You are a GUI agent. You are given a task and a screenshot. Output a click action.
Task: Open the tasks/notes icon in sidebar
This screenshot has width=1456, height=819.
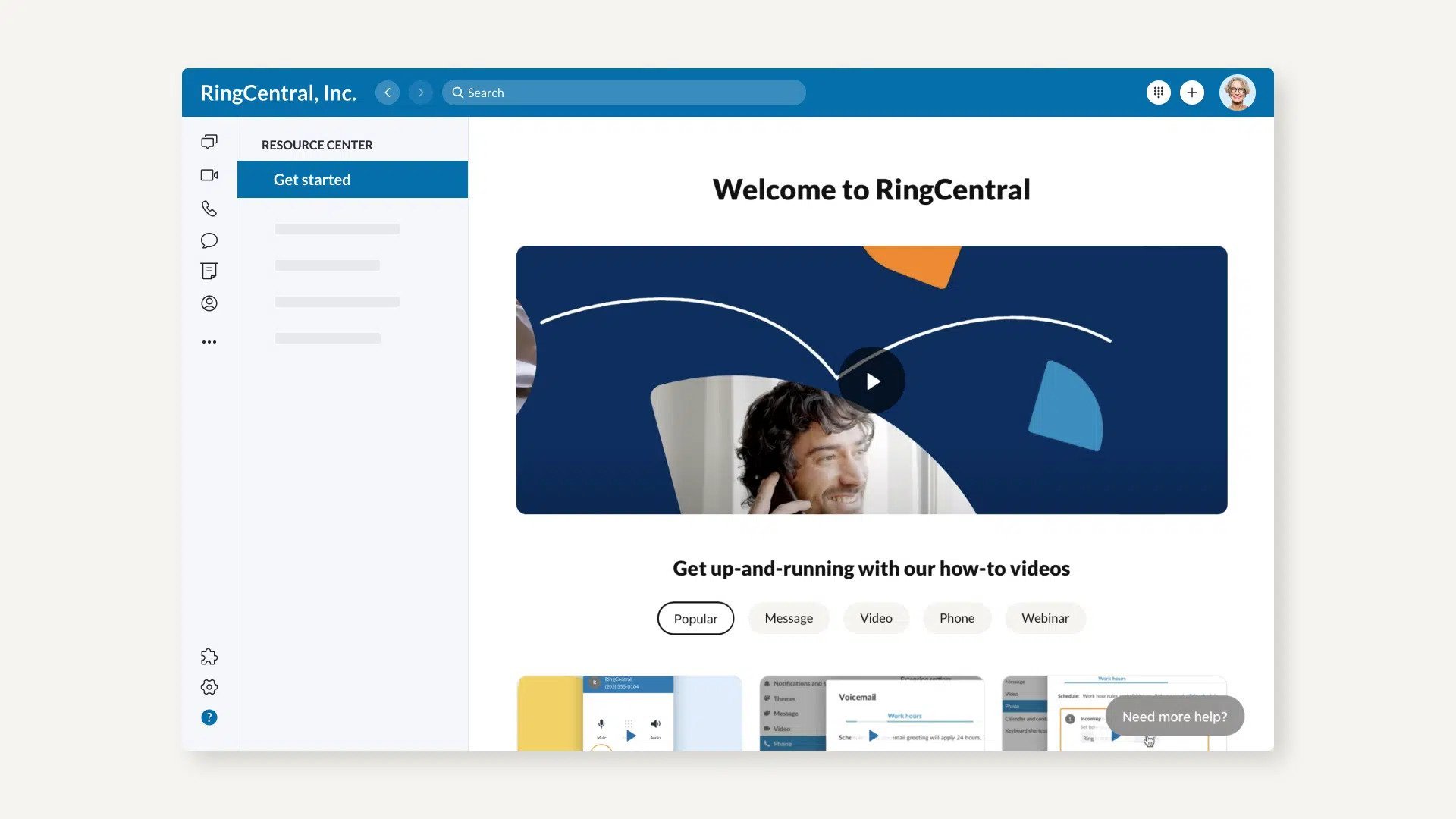[209, 271]
